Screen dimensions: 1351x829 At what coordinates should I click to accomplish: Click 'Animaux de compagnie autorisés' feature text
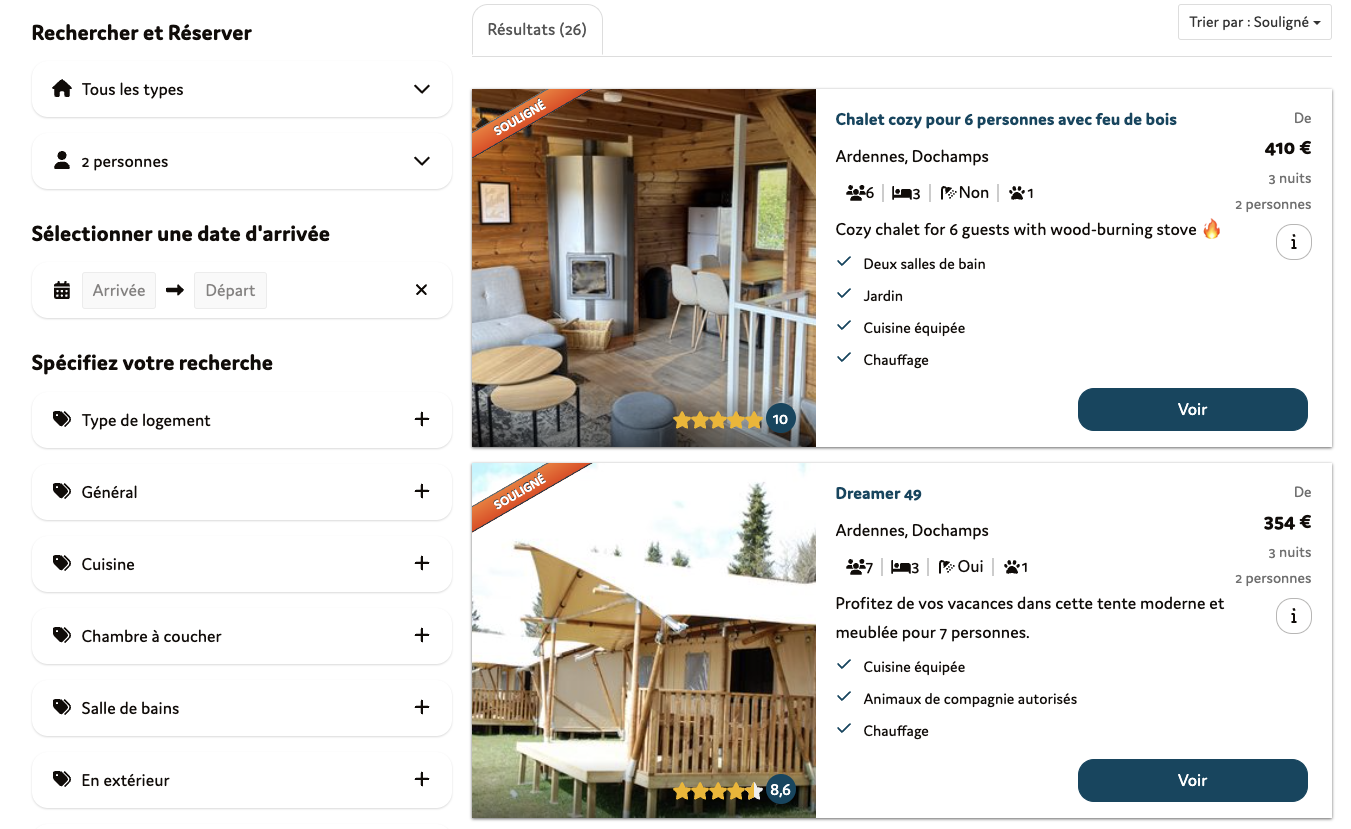point(970,699)
